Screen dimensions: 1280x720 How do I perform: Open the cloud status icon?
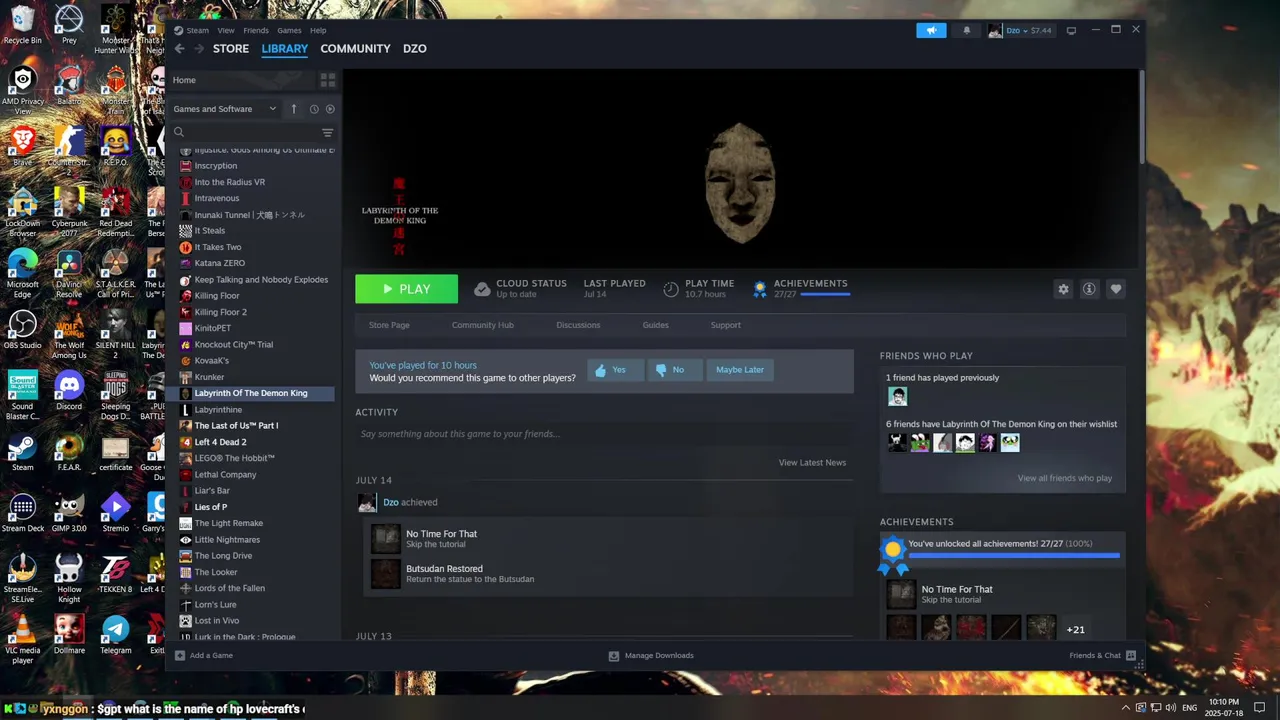click(482, 289)
